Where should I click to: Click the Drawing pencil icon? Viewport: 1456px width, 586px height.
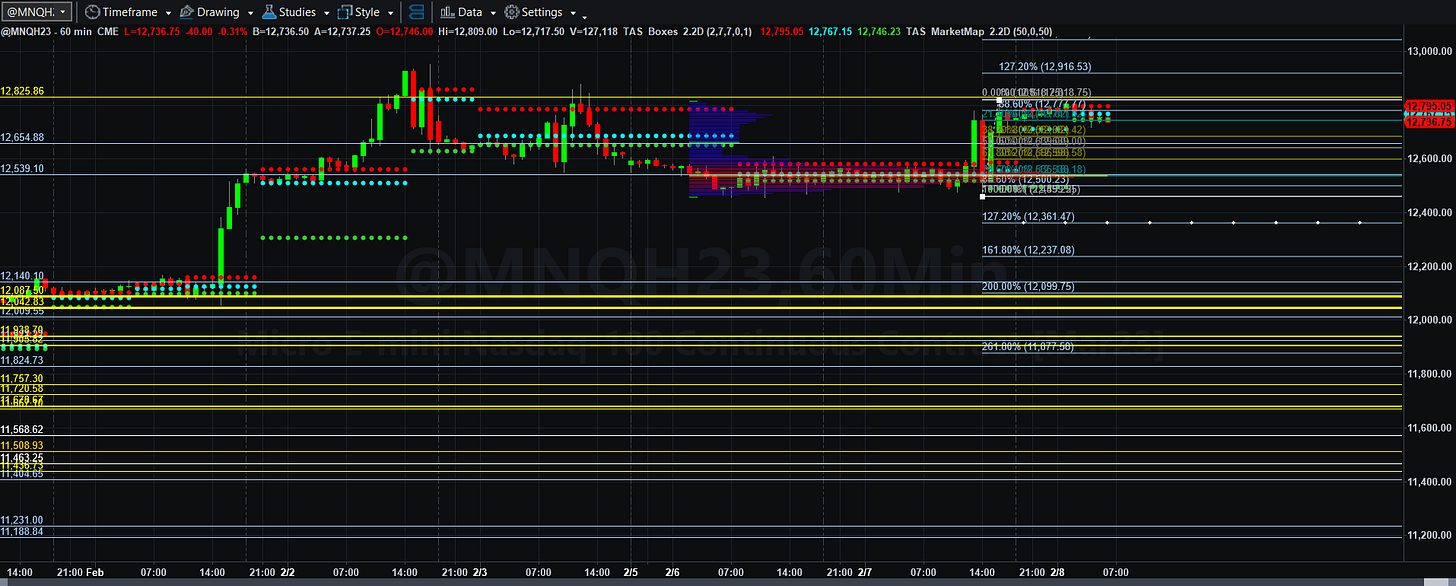[x=186, y=12]
